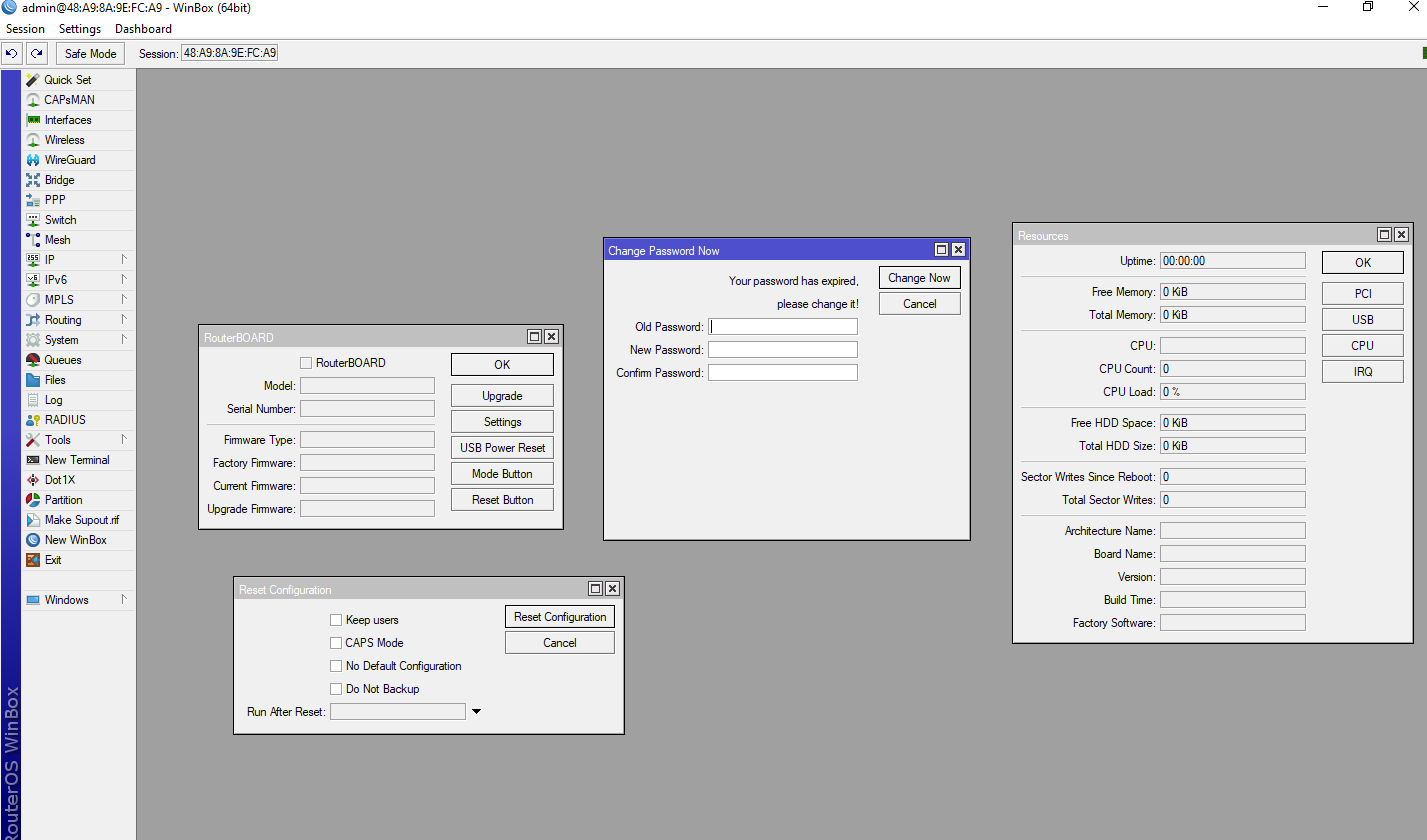1427x840 pixels.
Task: Open the Run After Reset dropdown
Action: 476,711
